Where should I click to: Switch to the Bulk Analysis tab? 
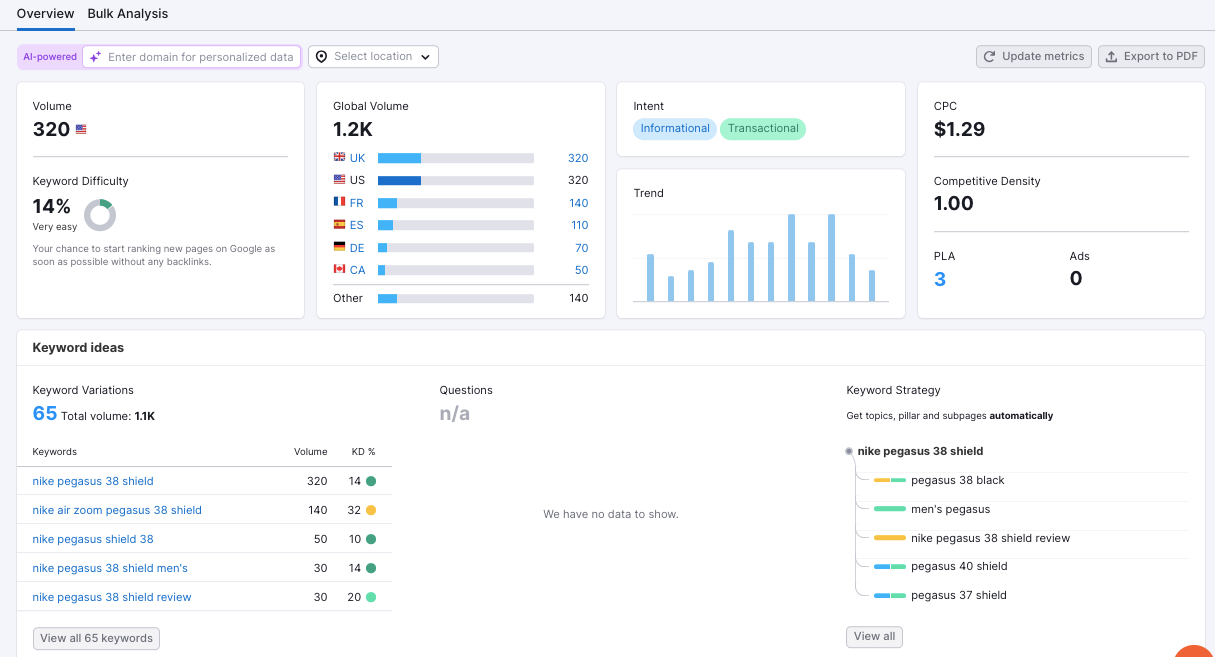pos(127,14)
